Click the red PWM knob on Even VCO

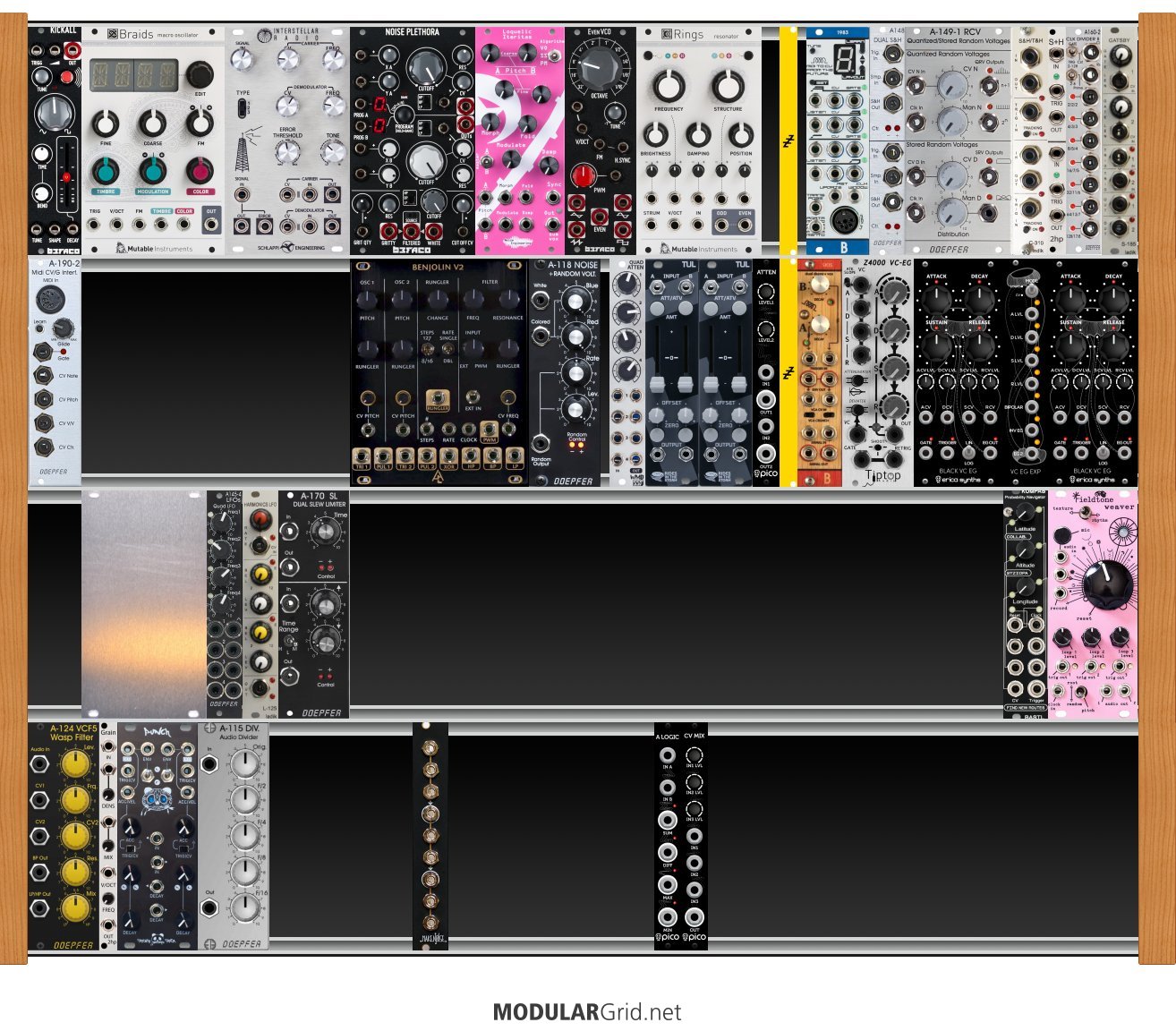click(584, 175)
